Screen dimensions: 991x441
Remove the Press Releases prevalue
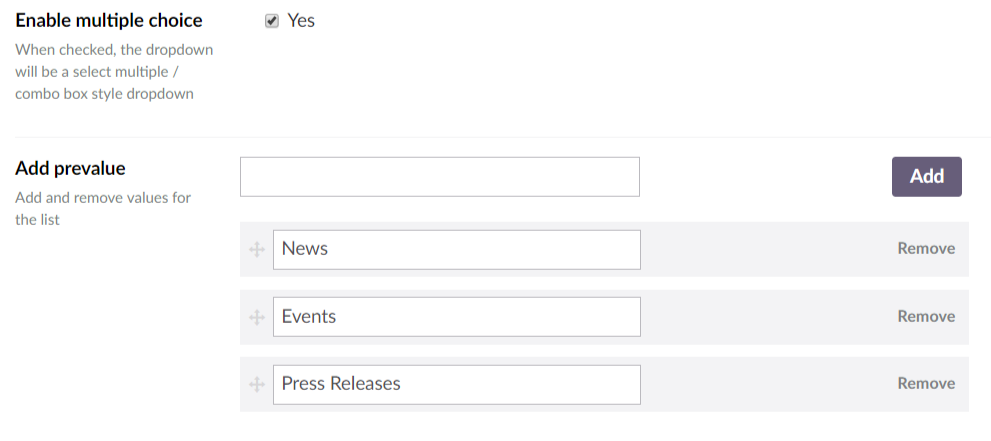coord(926,383)
